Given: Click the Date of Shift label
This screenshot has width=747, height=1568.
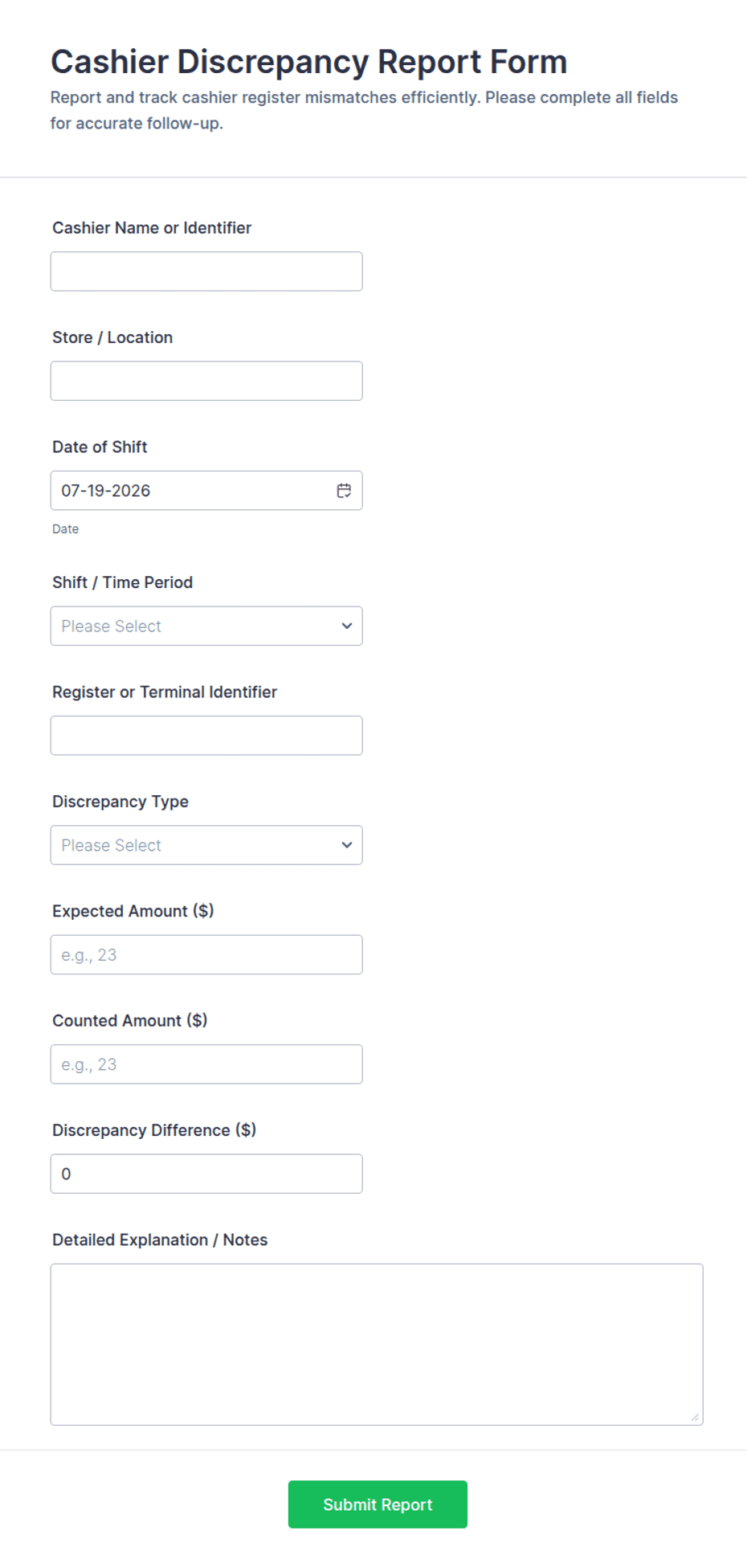Looking at the screenshot, I should point(100,447).
